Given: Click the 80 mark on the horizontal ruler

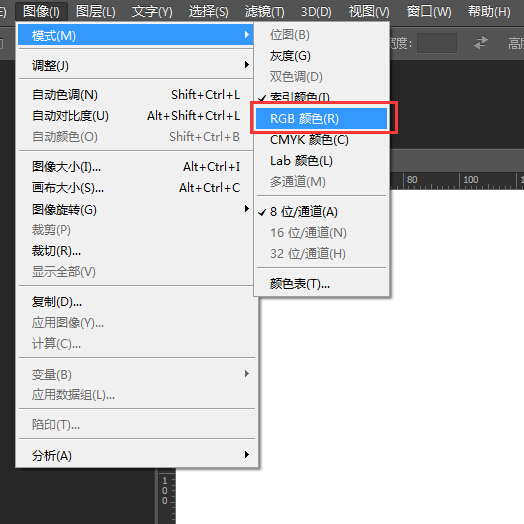Looking at the screenshot, I should [412, 180].
